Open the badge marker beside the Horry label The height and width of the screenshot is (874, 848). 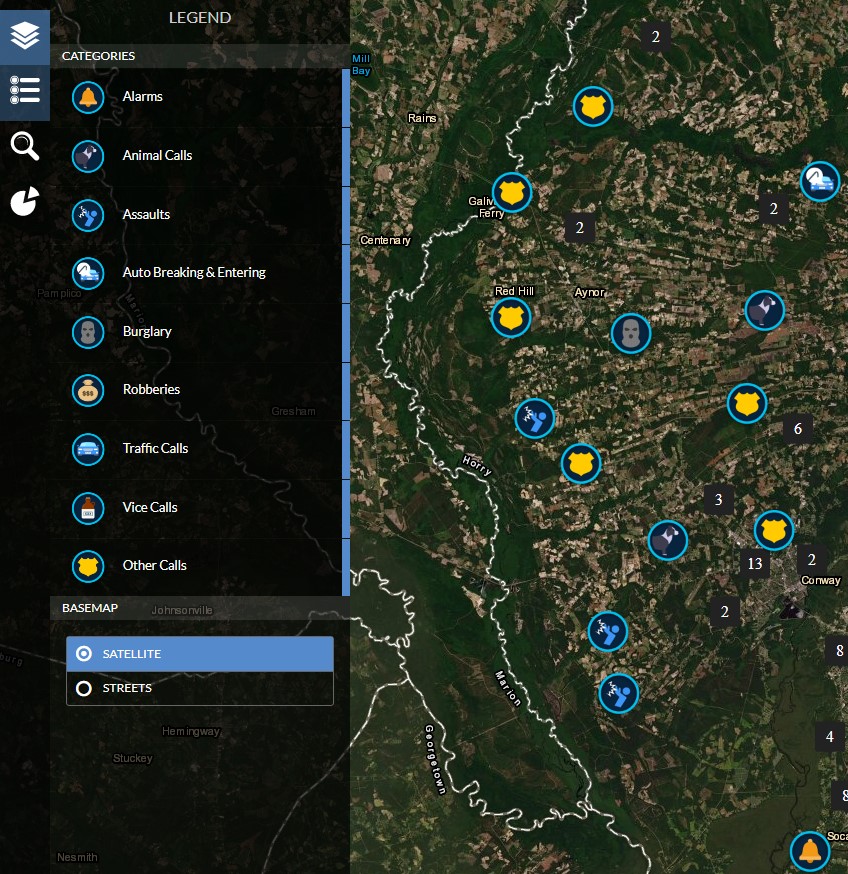pos(581,463)
